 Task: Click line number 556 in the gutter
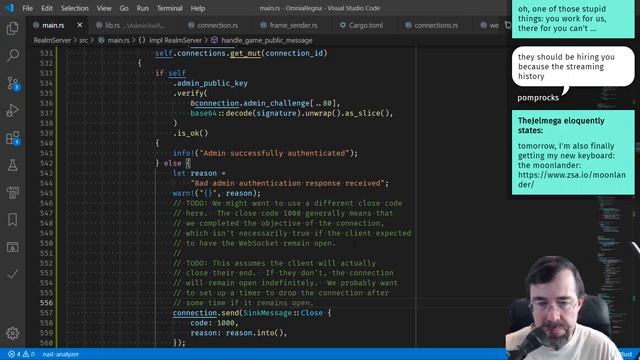47,303
